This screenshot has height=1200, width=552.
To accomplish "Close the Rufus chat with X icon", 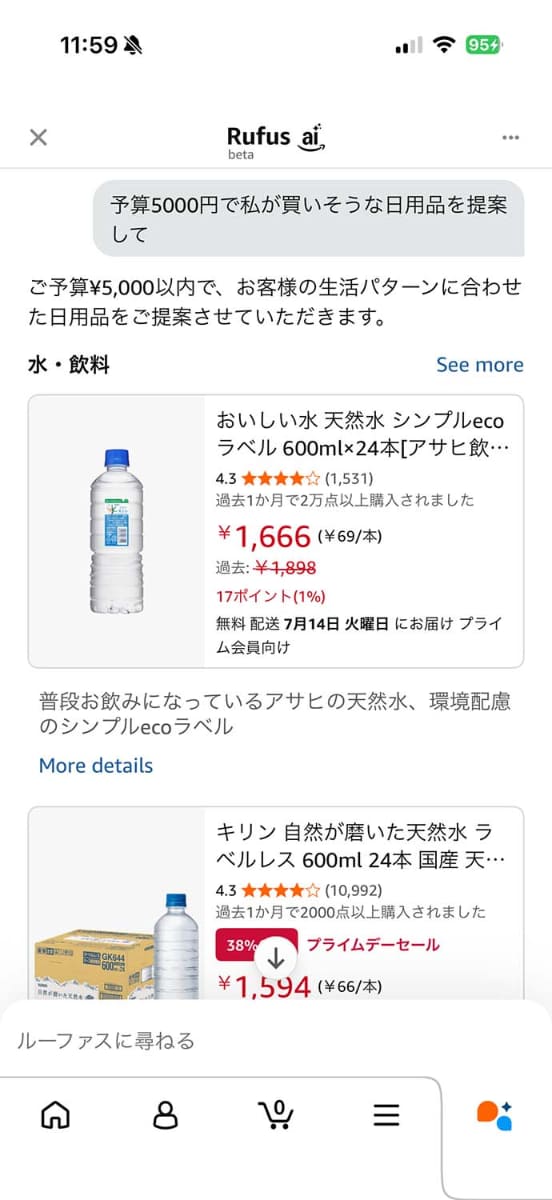I will (x=38, y=137).
